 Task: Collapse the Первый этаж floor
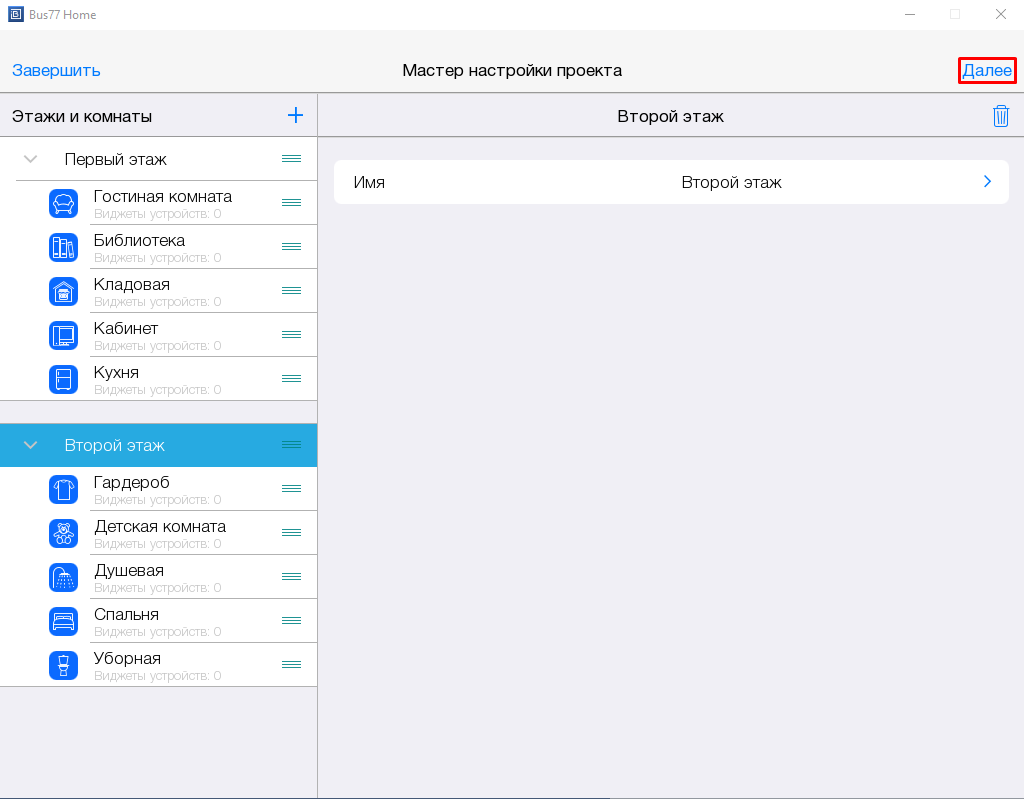coord(30,159)
